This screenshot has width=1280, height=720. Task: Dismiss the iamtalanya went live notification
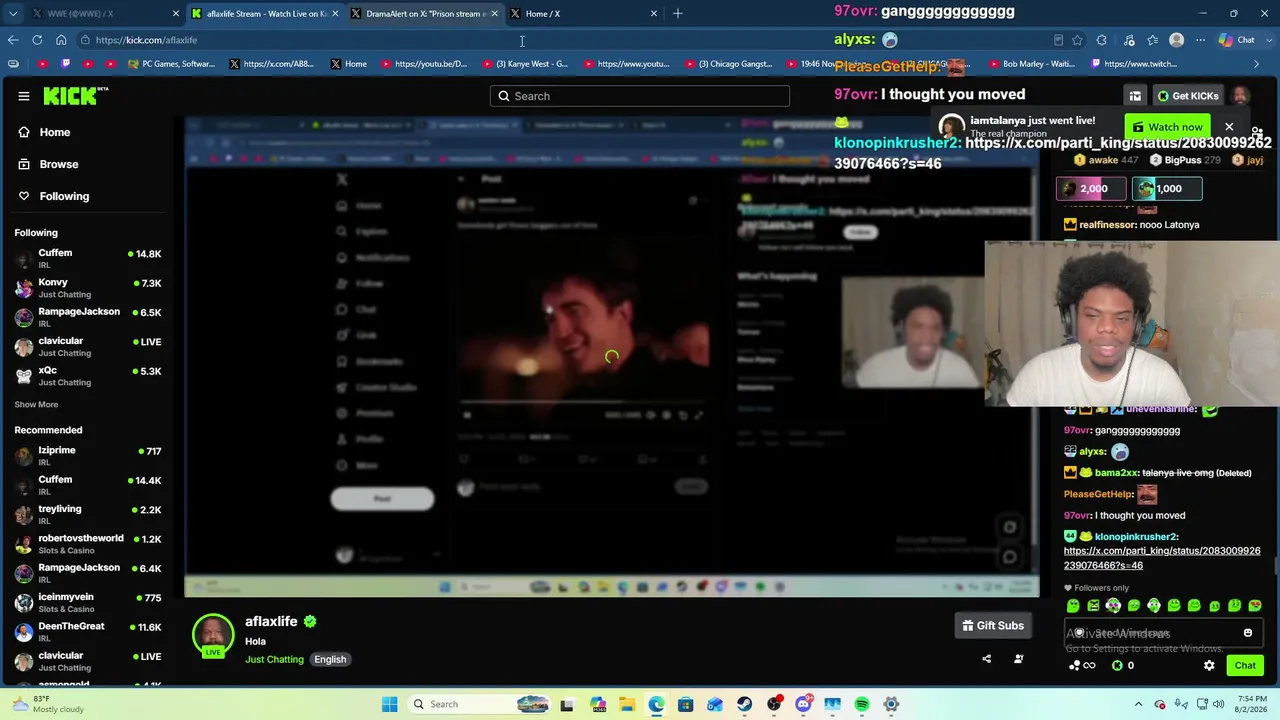1229,127
